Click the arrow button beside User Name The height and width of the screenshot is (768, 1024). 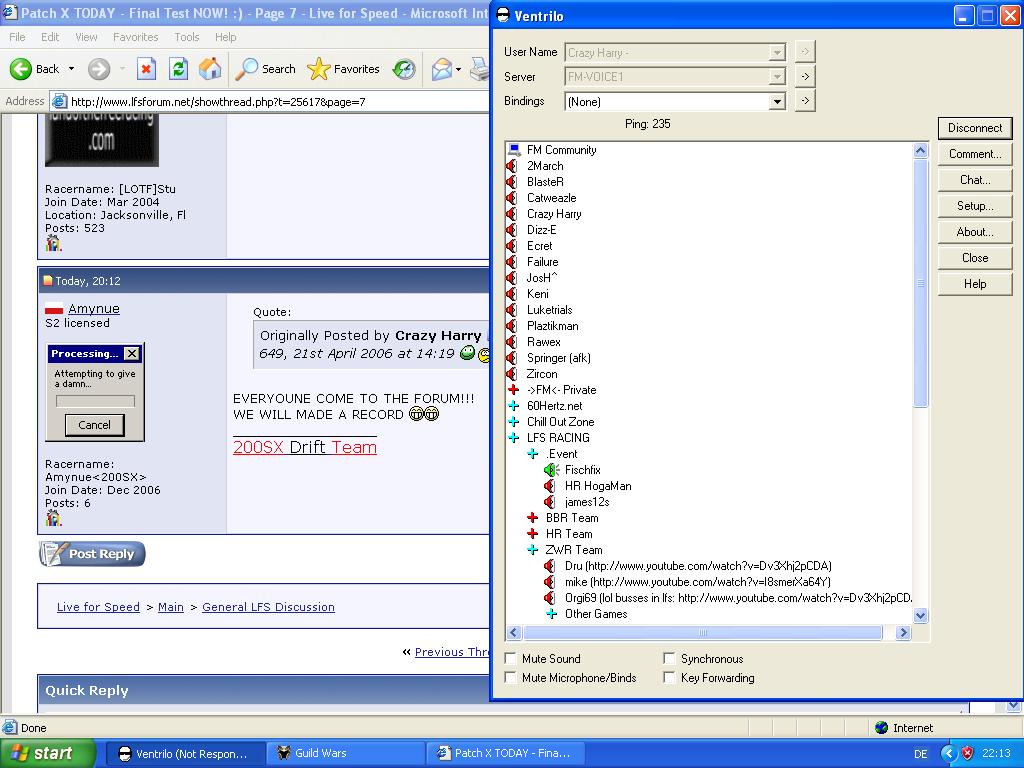[x=805, y=52]
